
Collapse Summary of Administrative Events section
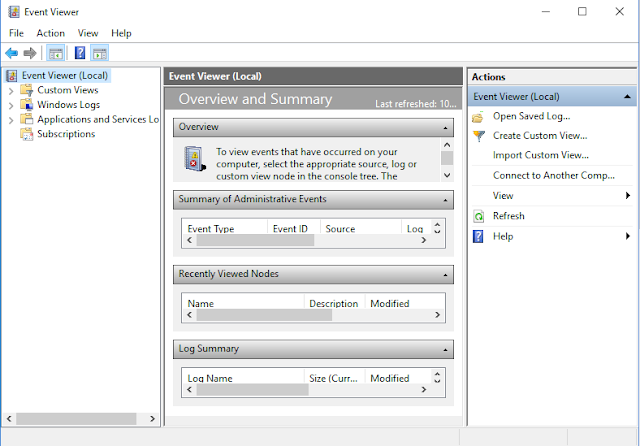click(445, 200)
